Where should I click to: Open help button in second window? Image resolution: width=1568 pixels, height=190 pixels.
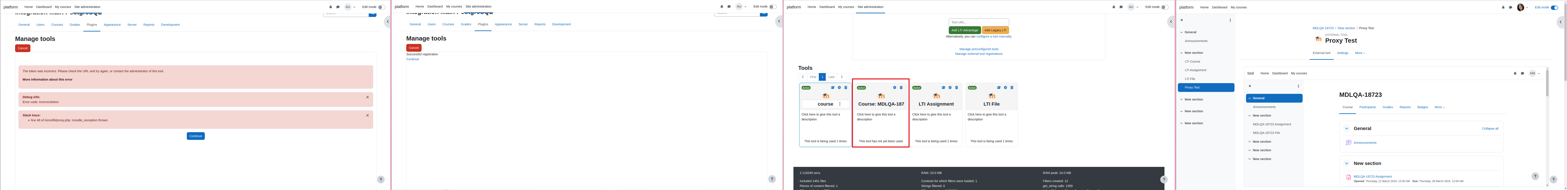(x=772, y=179)
